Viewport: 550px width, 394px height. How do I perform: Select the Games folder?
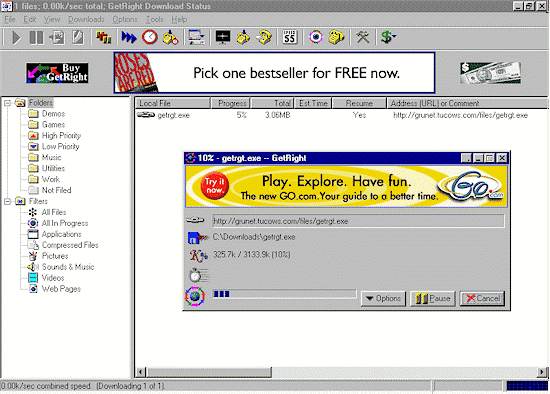(53, 125)
